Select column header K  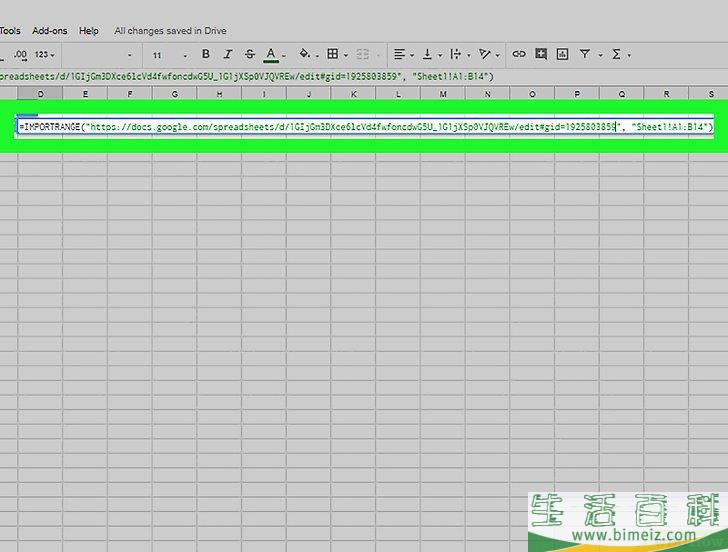coord(353,95)
